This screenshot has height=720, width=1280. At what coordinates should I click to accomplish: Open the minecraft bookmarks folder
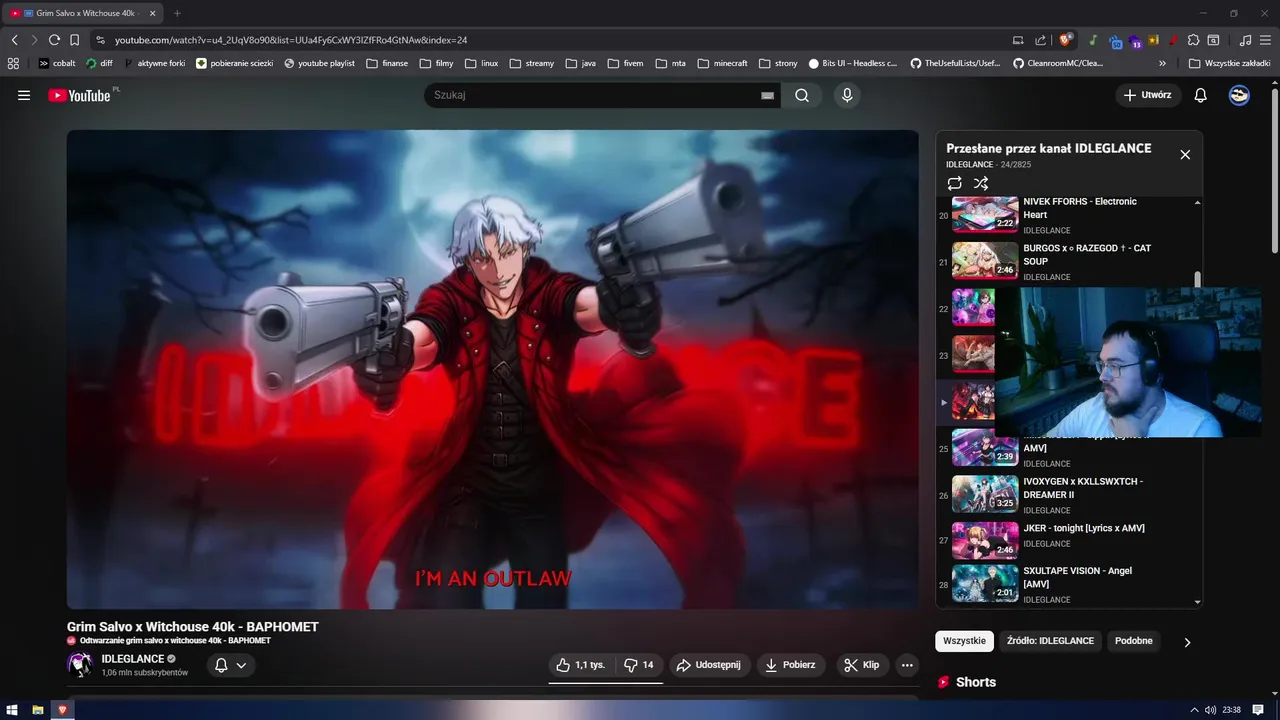(x=722, y=63)
